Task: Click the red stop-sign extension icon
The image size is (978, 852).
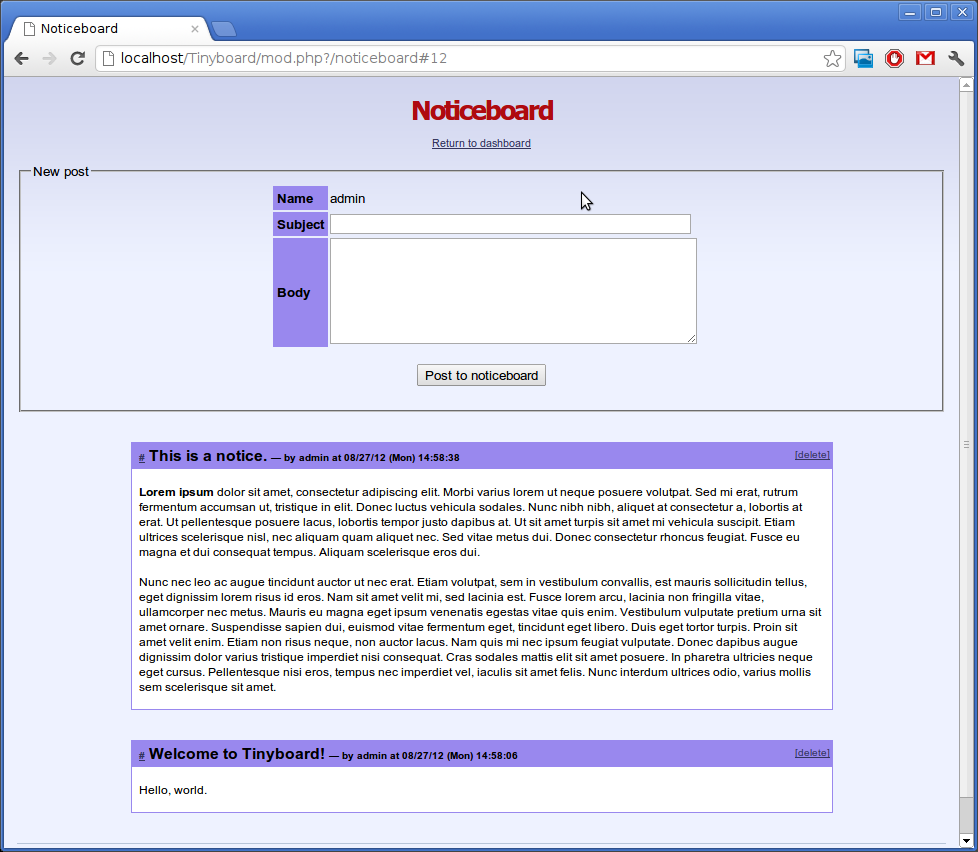Action: click(894, 59)
